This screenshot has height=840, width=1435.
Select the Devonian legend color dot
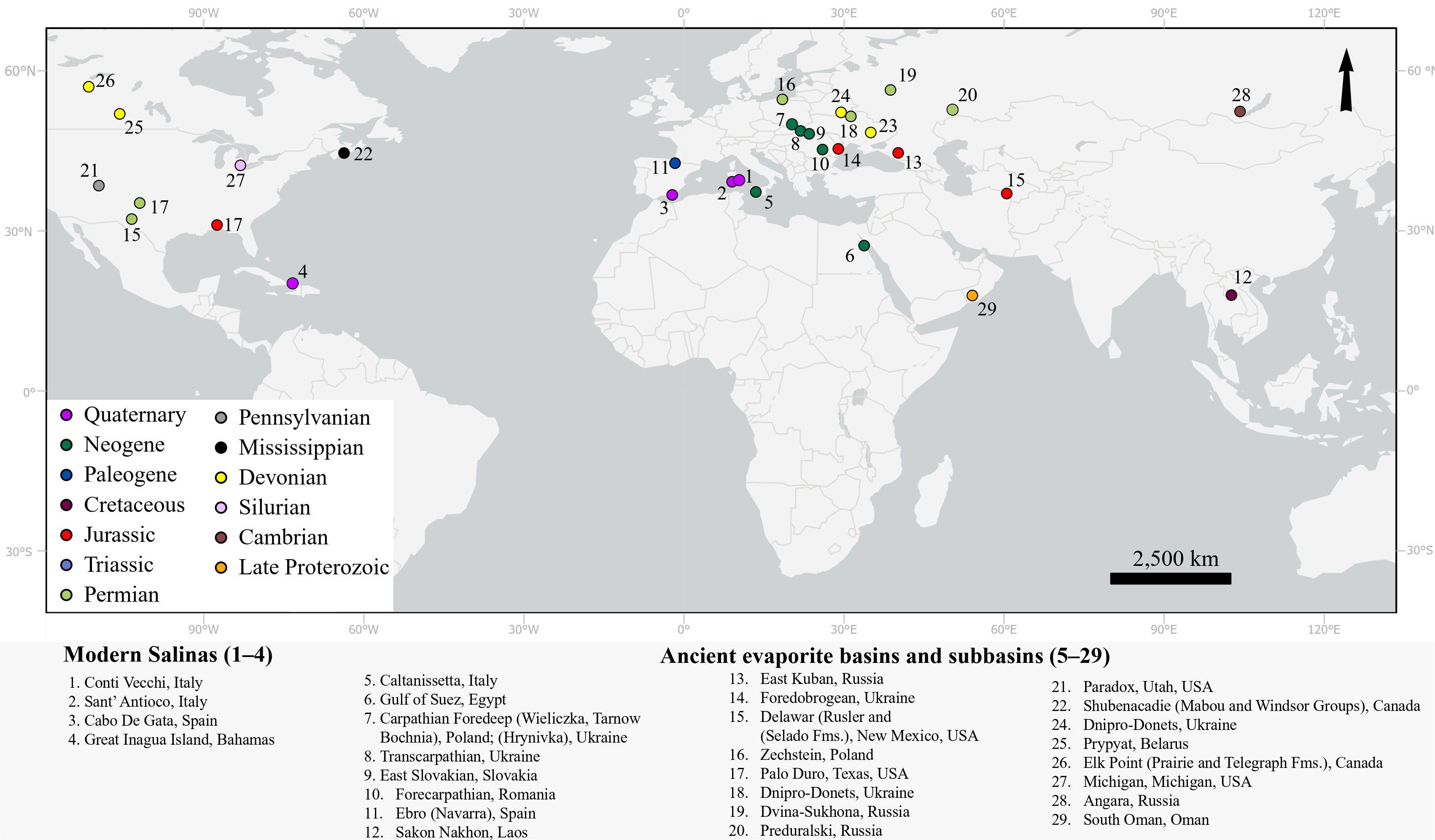coord(221,478)
